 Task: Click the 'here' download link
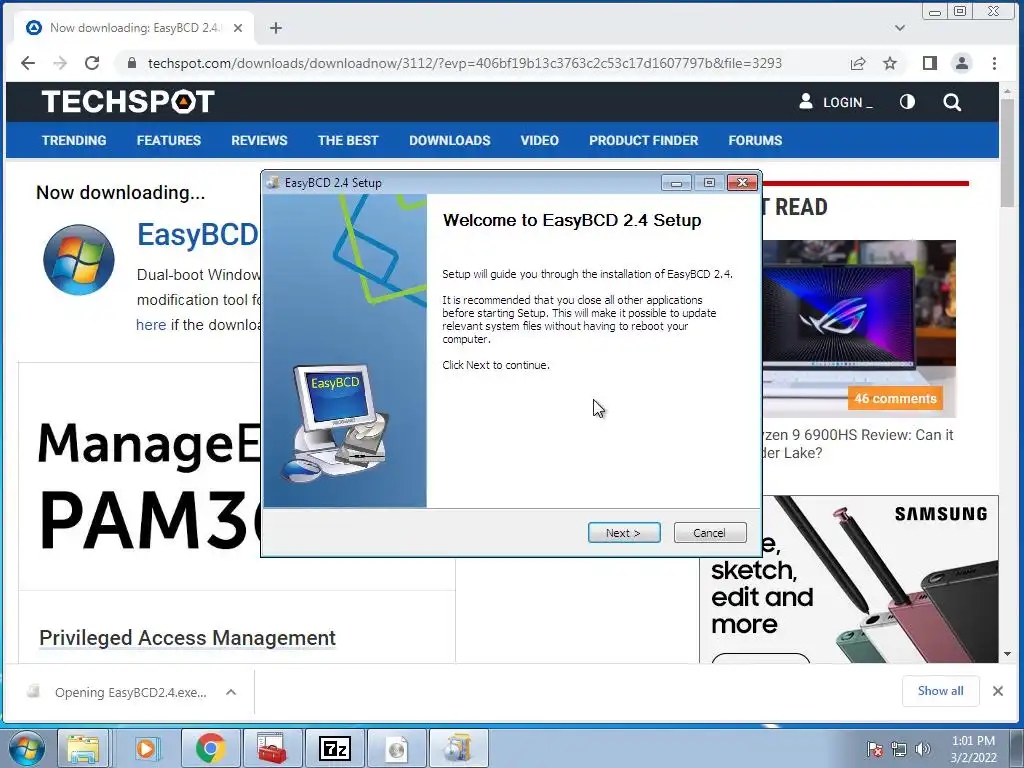pos(151,325)
